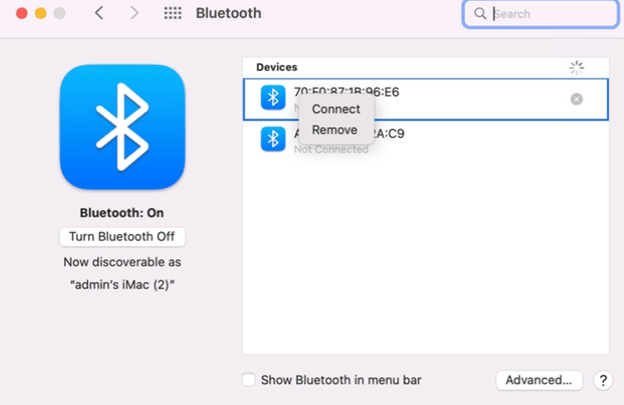The image size is (624, 405).
Task: Click the Devices list header
Action: tap(277, 67)
